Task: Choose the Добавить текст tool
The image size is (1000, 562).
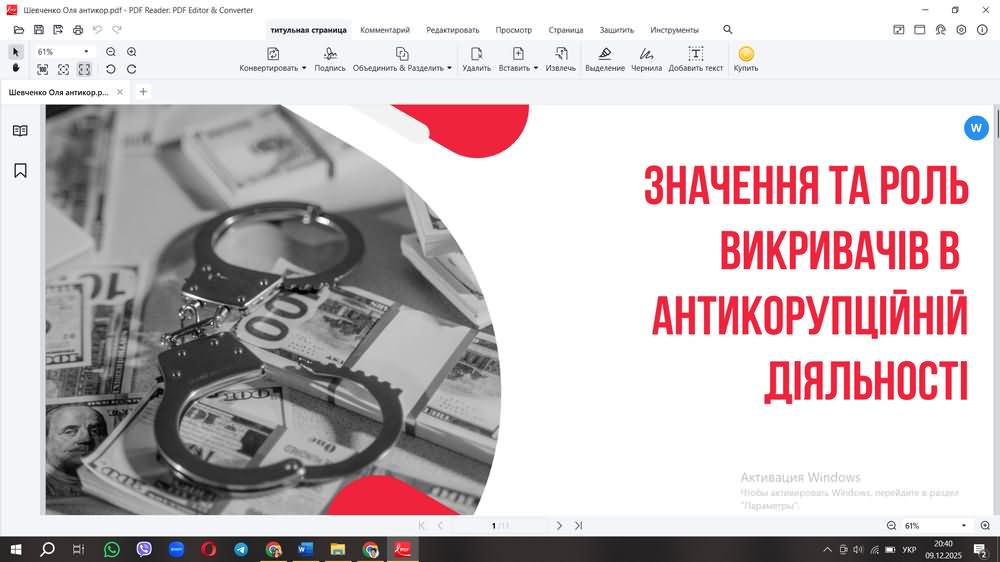Action: pyautogui.click(x=696, y=59)
